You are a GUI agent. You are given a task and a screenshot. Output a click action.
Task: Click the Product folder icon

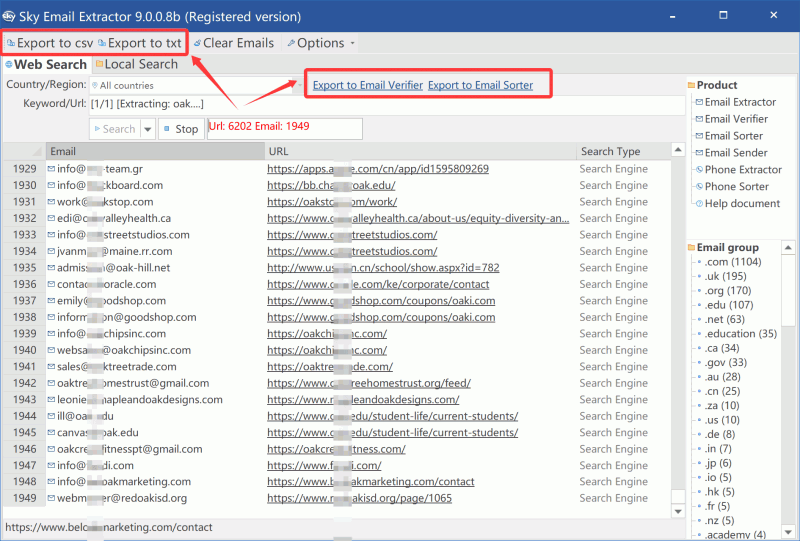point(691,85)
